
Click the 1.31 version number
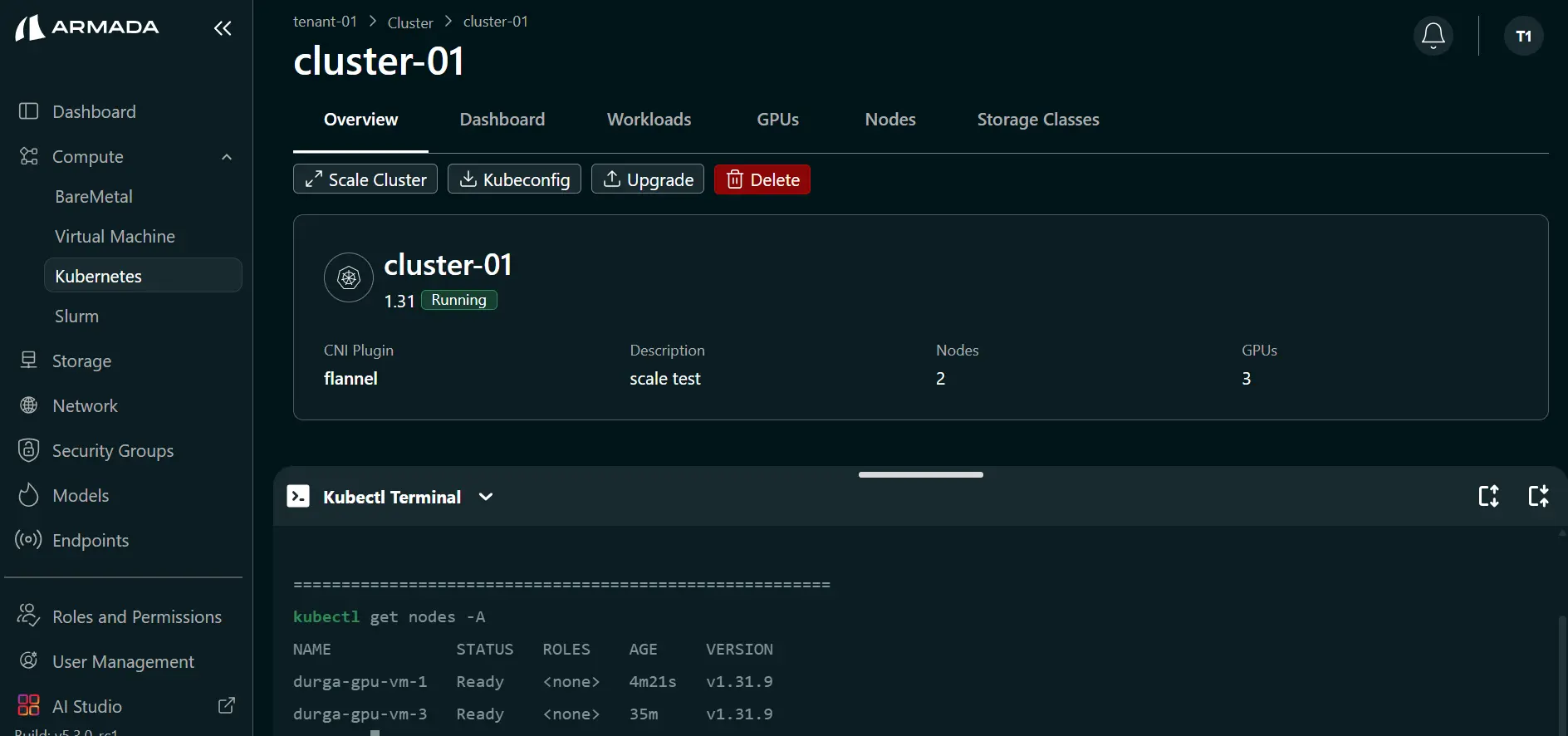(399, 301)
